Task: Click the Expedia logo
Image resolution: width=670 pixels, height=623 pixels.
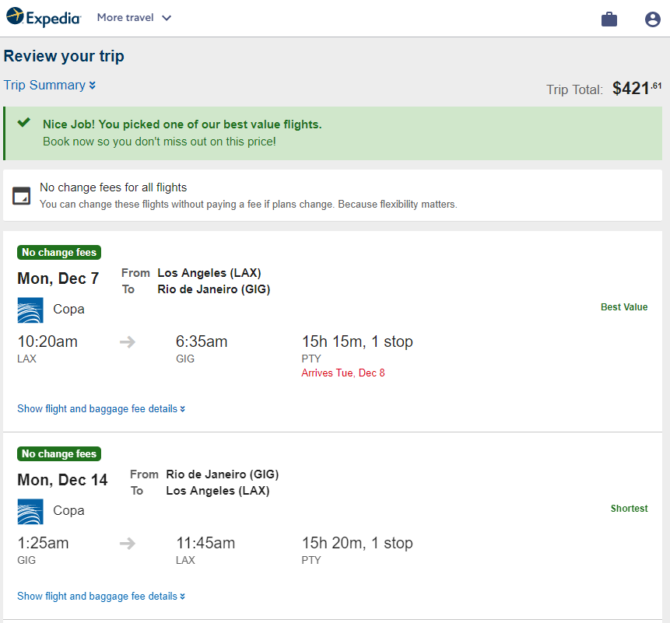Action: click(43, 18)
